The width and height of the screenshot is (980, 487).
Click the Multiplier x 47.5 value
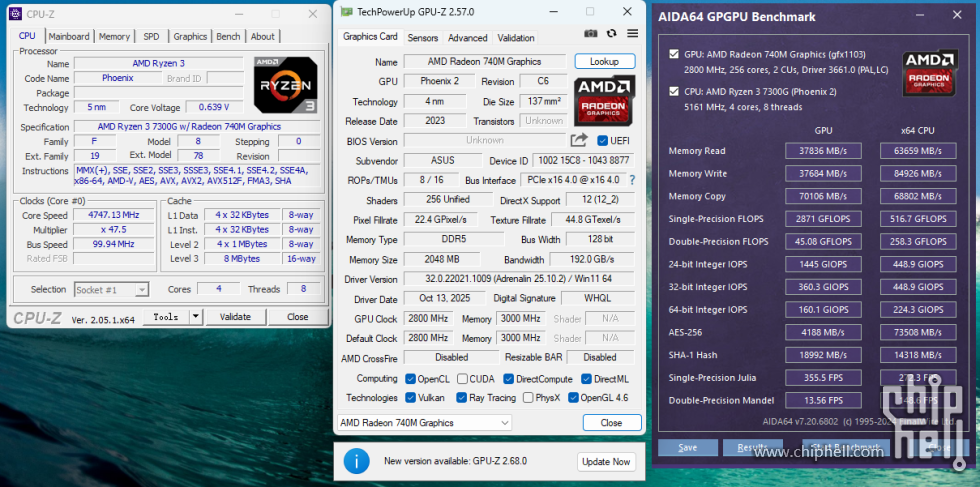(114, 229)
